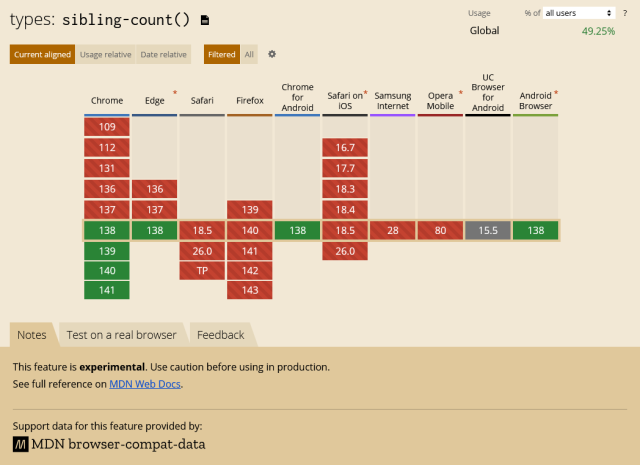Click the Edge notes asterisk

pyautogui.click(x=175, y=93)
